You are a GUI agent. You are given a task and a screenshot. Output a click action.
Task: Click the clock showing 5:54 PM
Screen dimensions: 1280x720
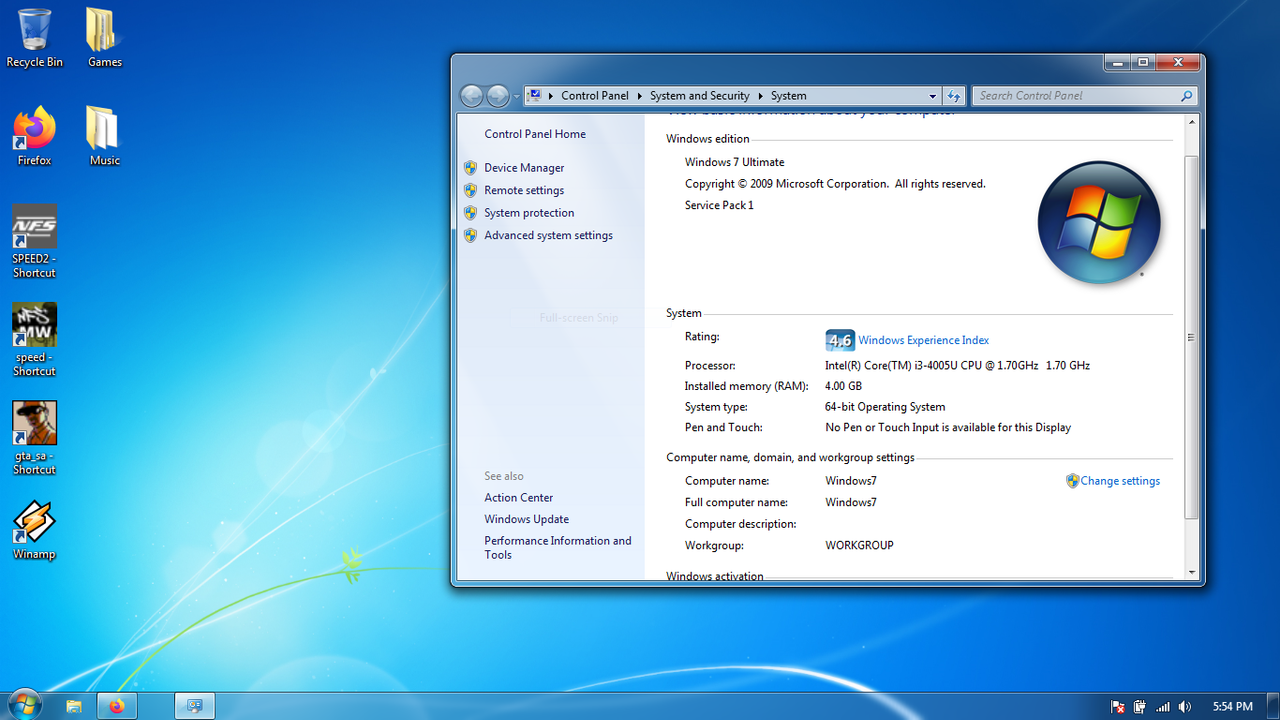point(1232,707)
